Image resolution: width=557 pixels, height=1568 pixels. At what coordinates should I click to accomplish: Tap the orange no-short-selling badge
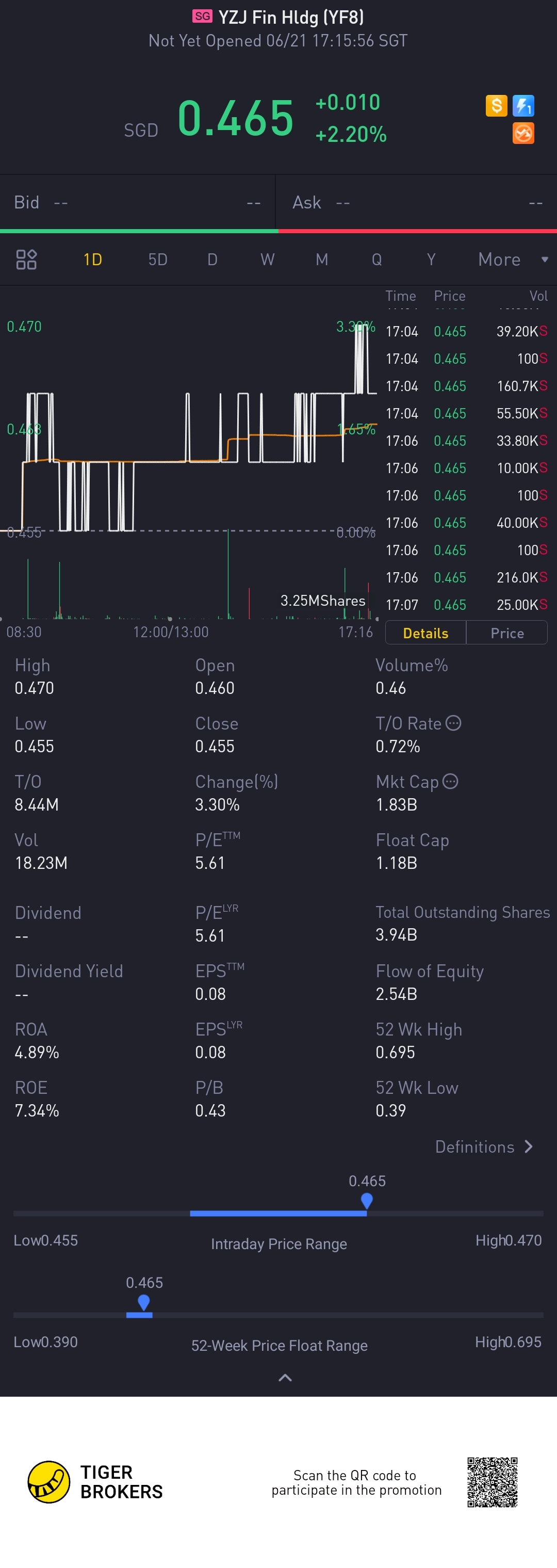(523, 133)
